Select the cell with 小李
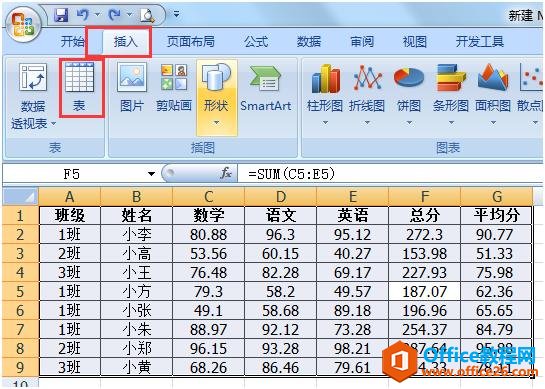The image size is (545, 389). coord(137,235)
